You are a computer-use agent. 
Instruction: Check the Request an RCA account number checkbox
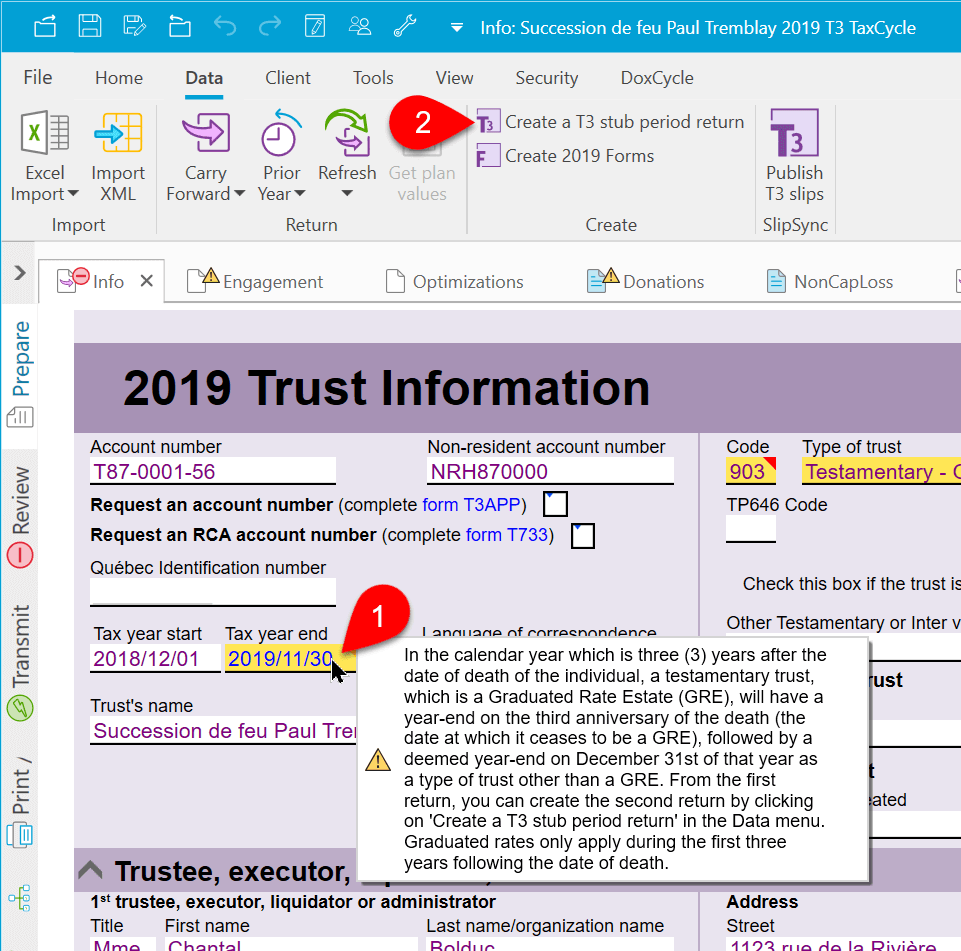click(x=582, y=536)
